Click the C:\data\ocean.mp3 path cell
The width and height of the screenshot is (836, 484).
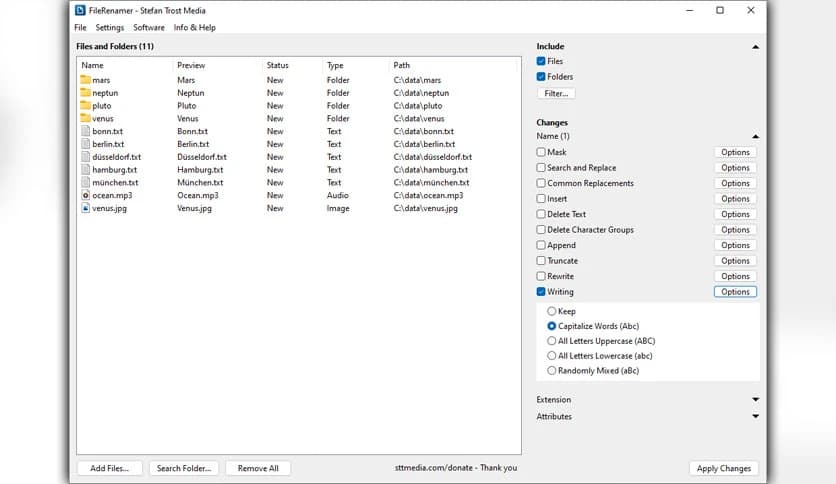pyautogui.click(x=428, y=195)
